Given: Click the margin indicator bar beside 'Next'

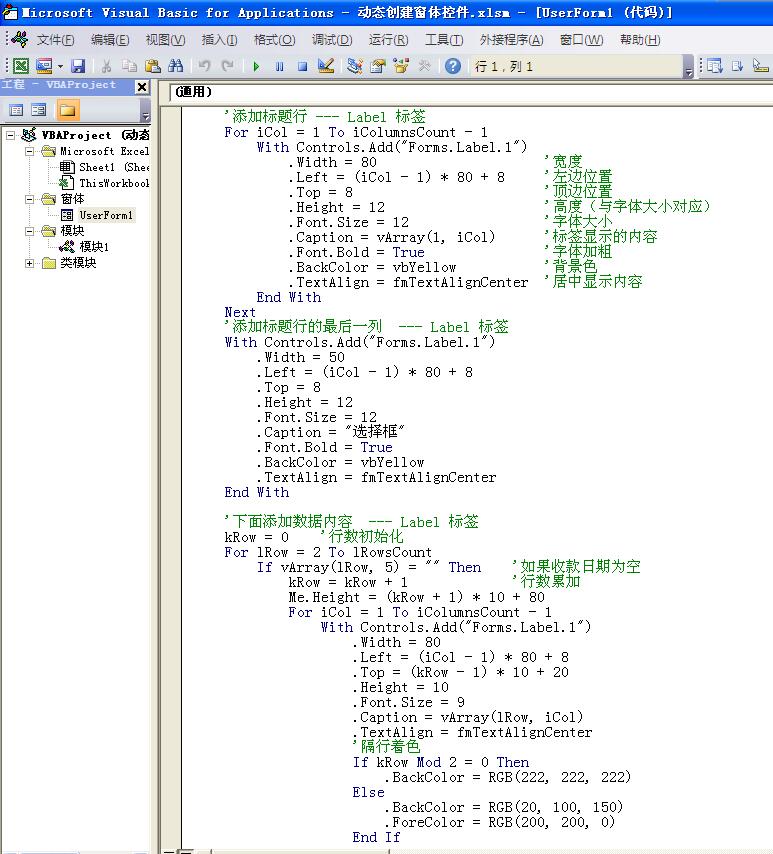Looking at the screenshot, I should tap(171, 313).
